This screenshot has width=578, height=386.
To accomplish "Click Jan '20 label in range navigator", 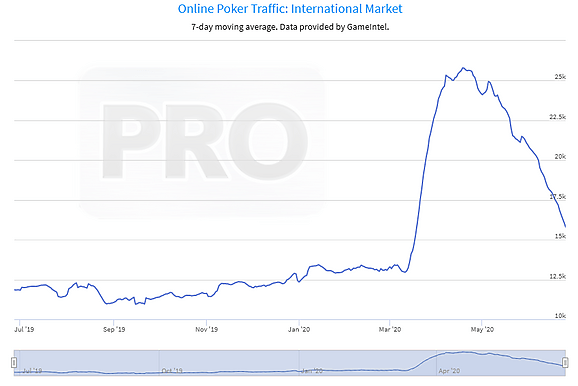I will [312, 371].
